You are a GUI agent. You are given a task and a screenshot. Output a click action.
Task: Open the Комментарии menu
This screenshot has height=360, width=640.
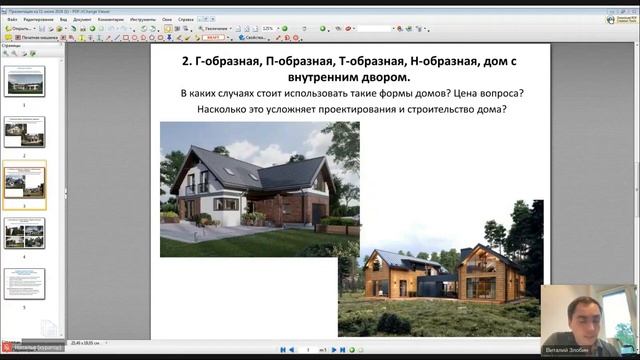point(111,20)
